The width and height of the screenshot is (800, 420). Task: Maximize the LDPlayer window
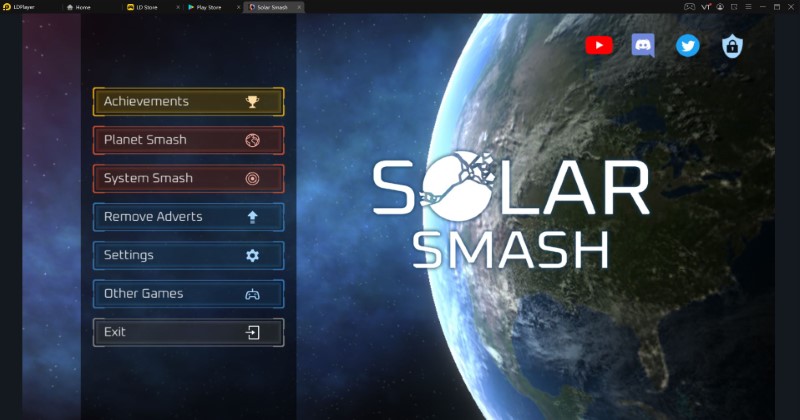coord(777,7)
